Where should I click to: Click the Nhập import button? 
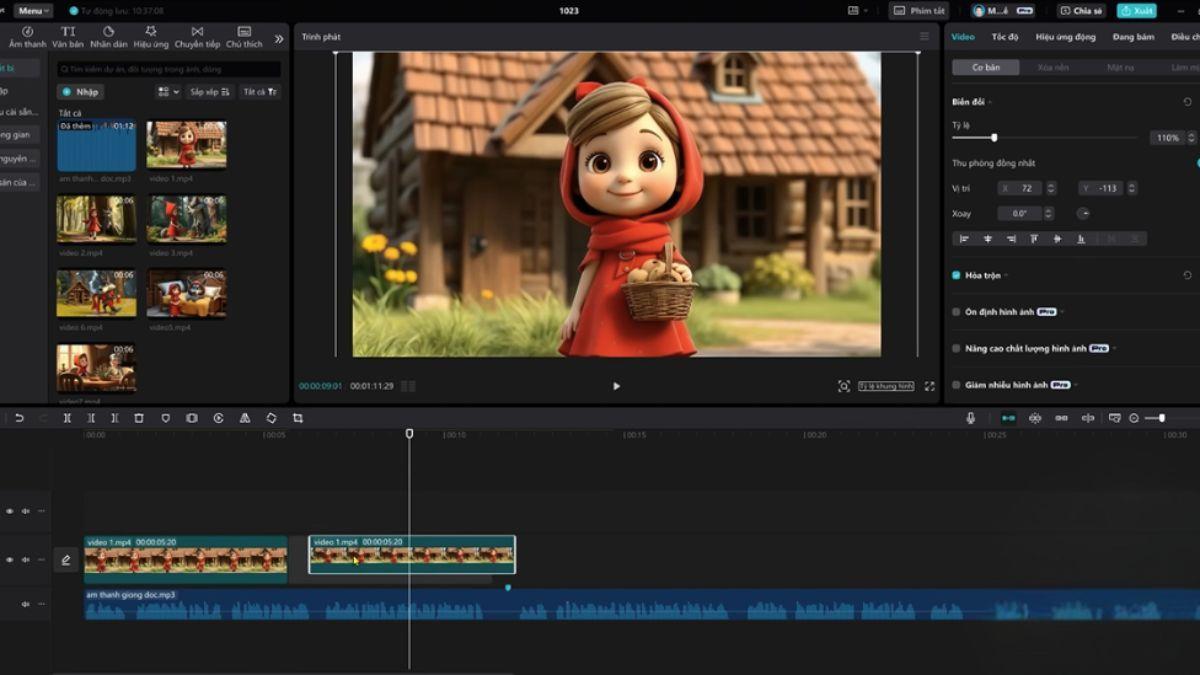point(81,92)
